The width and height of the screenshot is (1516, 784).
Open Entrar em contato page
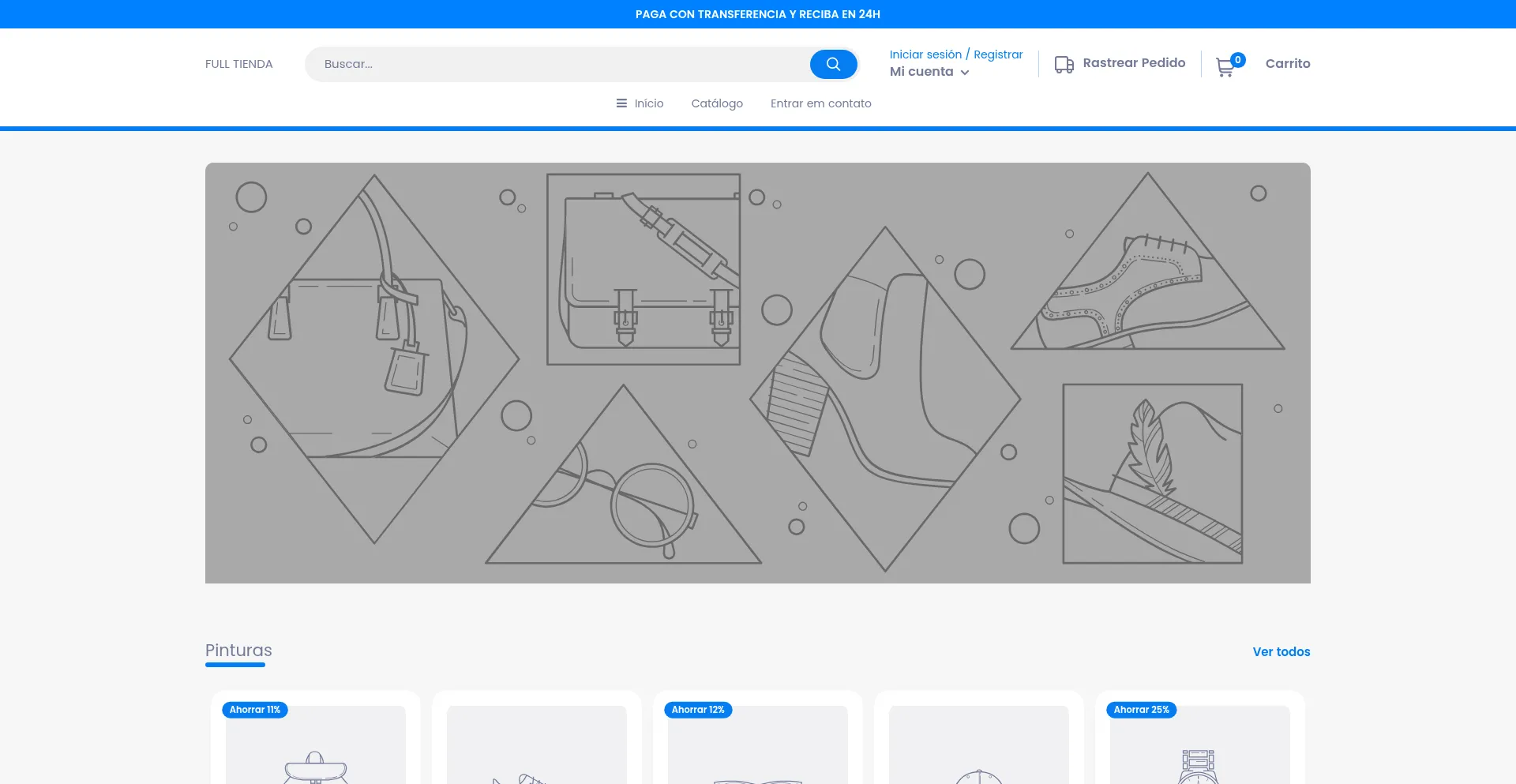pyautogui.click(x=821, y=103)
